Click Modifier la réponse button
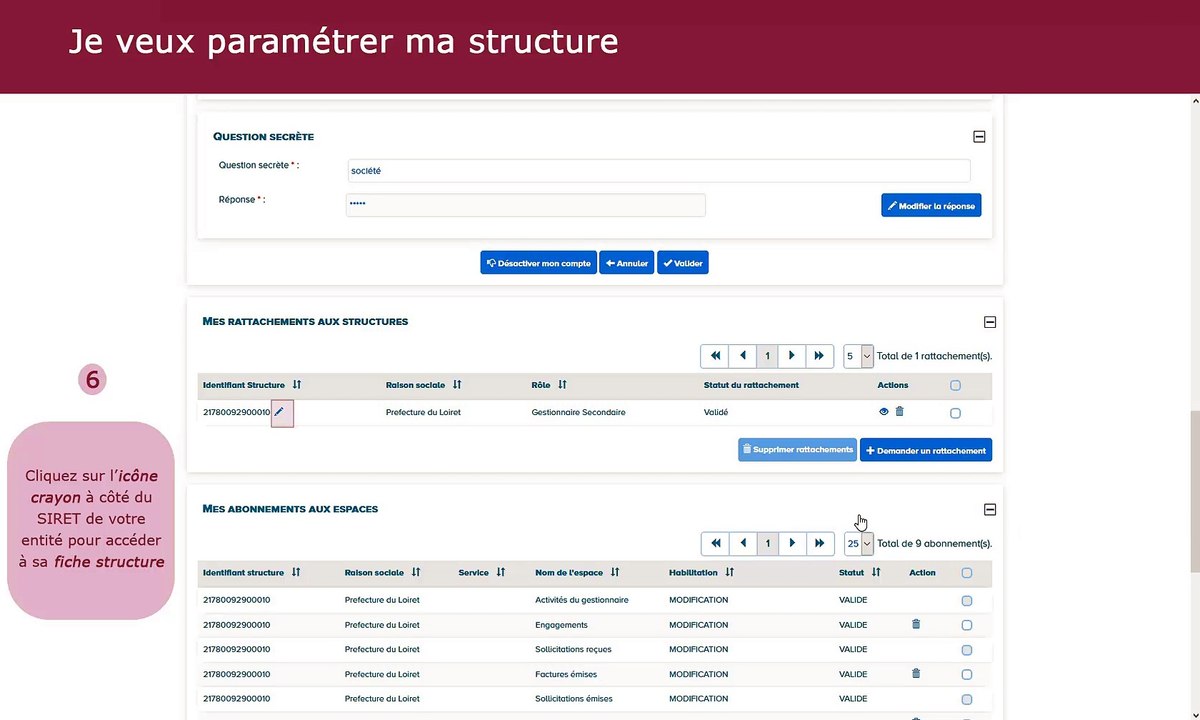 pos(931,205)
